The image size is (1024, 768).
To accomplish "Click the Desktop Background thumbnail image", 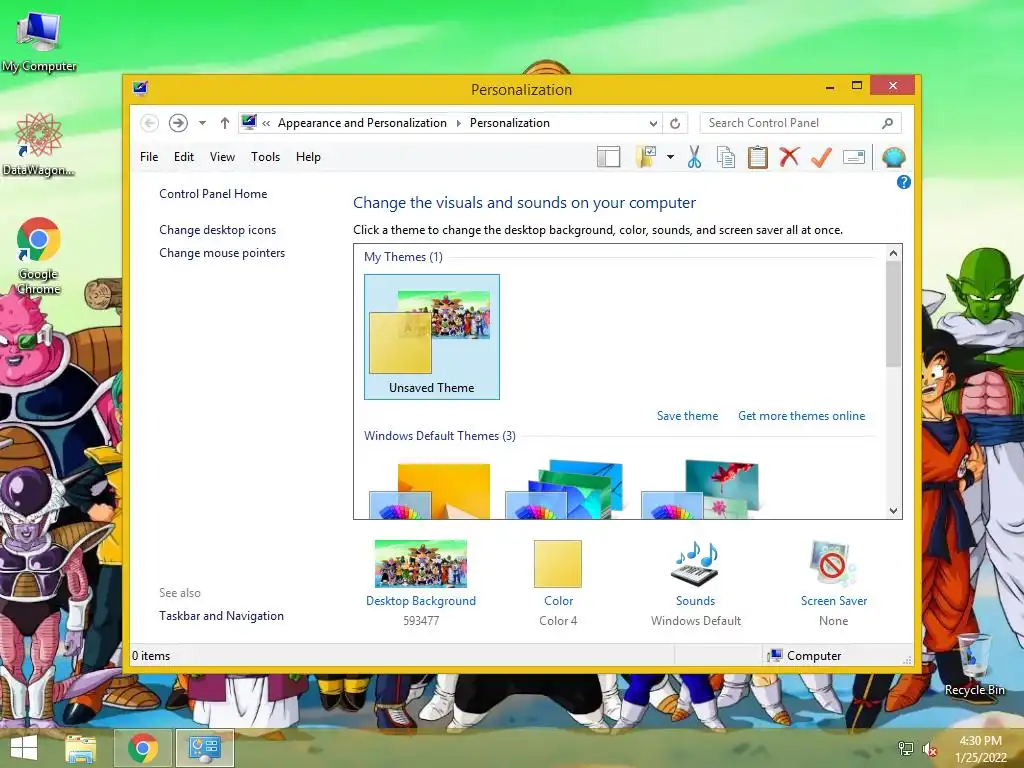I will (421, 564).
